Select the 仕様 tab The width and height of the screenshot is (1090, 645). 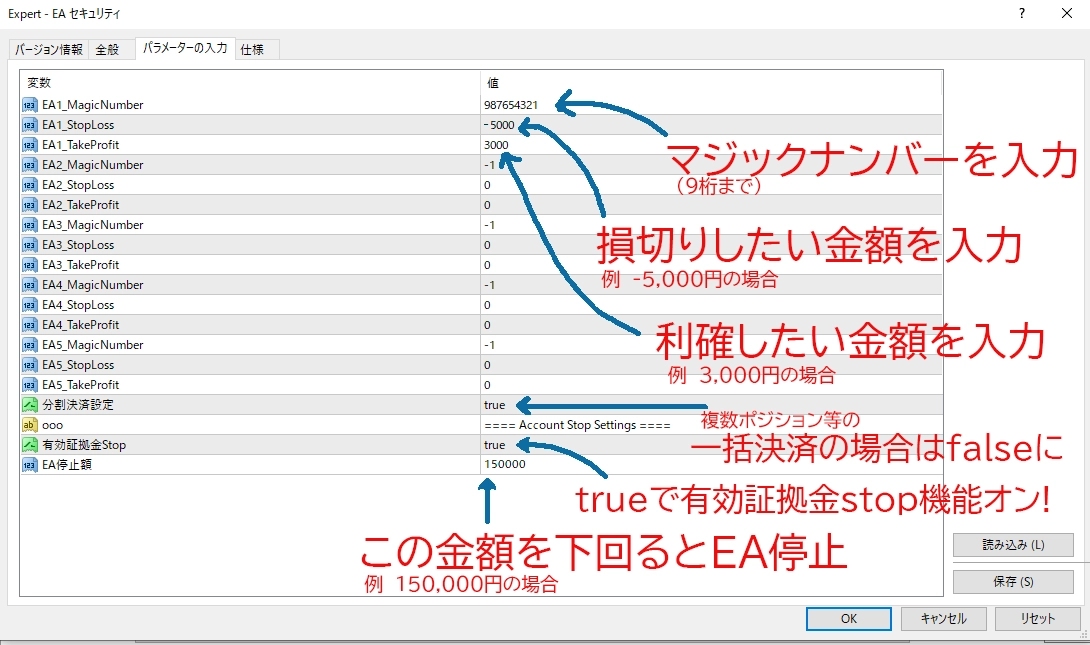tap(254, 48)
